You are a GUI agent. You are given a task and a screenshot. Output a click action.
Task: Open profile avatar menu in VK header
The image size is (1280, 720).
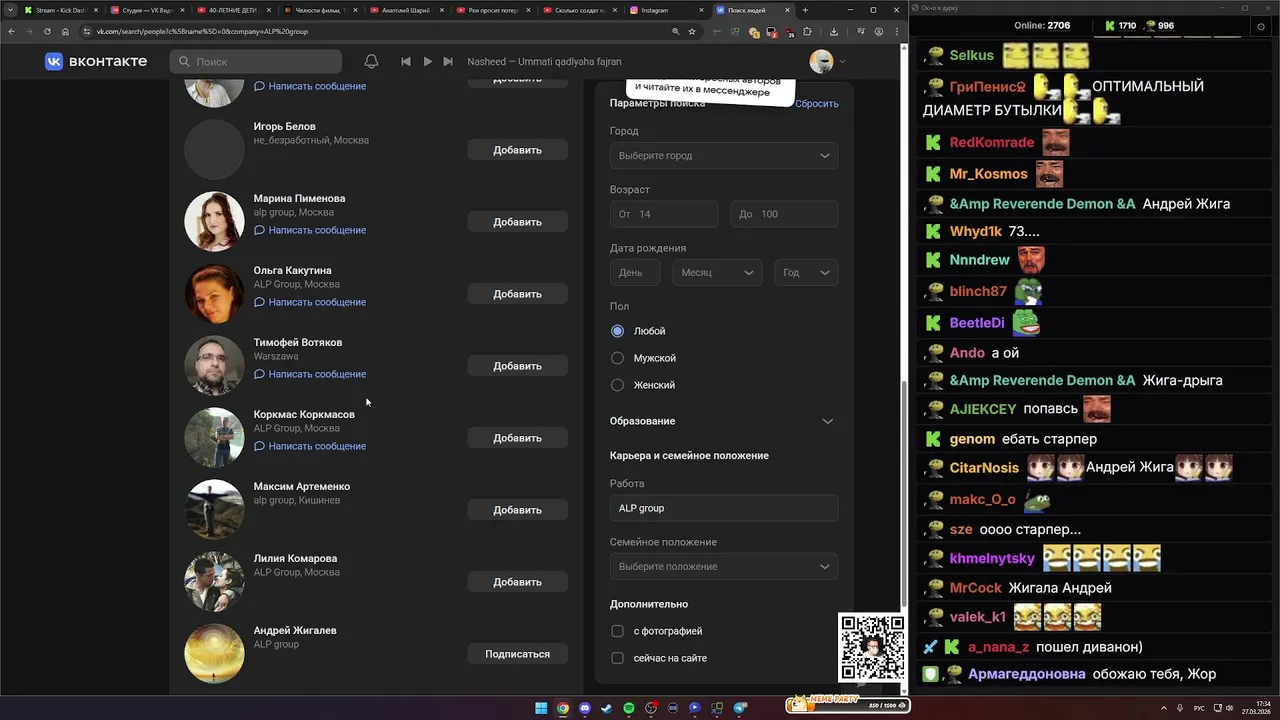827,61
